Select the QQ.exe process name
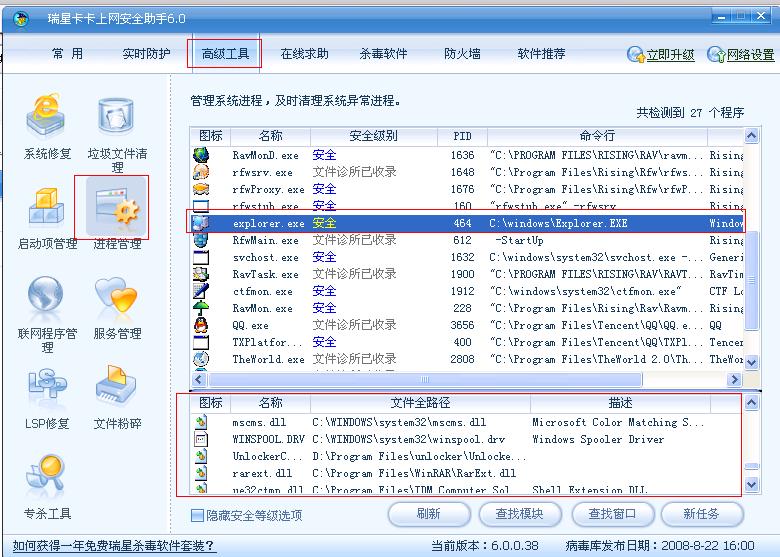 point(250,326)
